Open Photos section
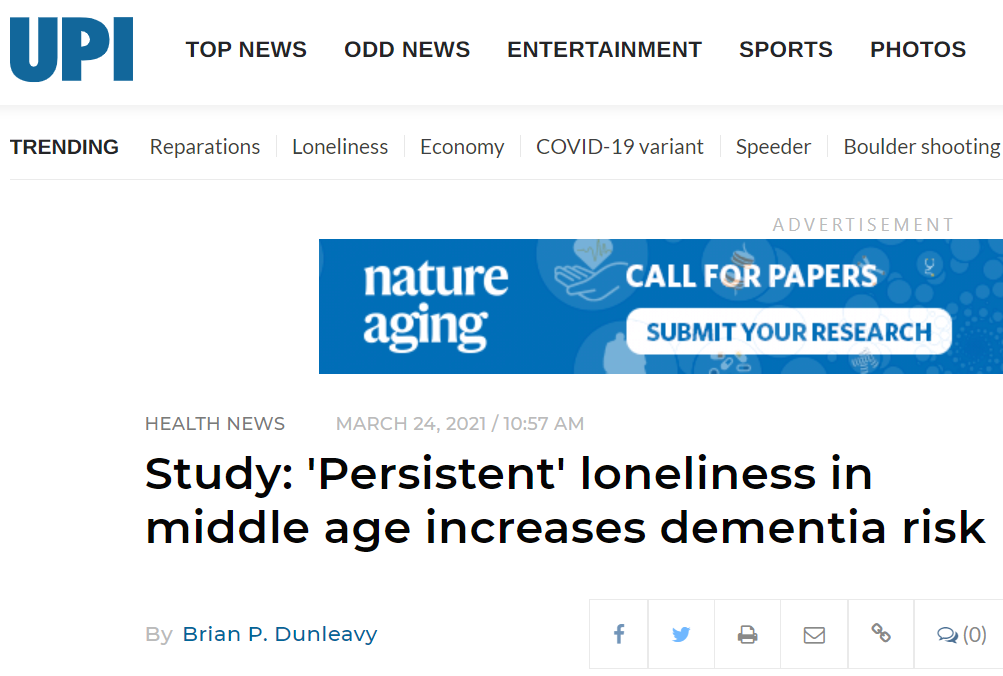 tap(918, 49)
